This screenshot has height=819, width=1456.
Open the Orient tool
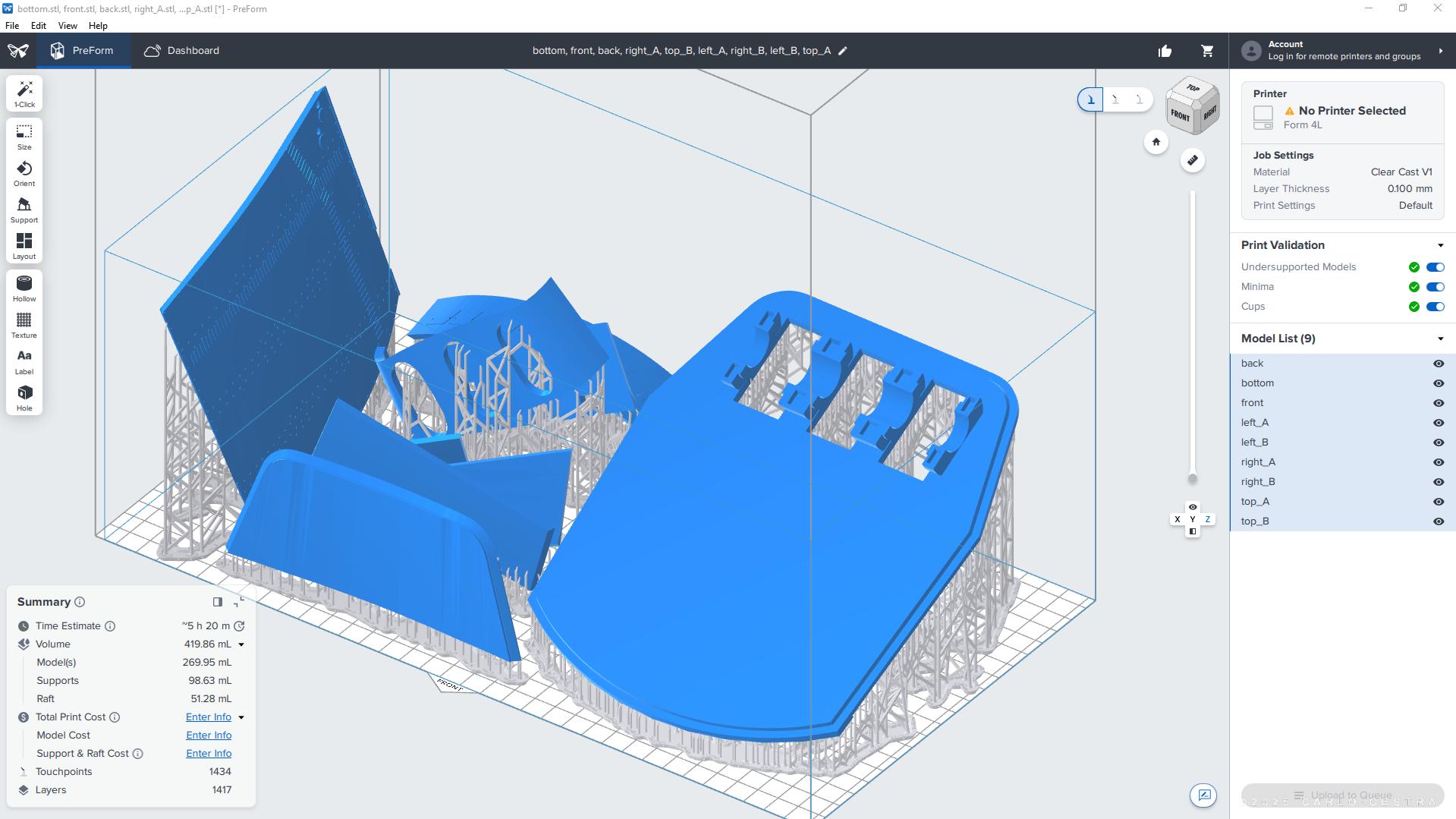[24, 173]
